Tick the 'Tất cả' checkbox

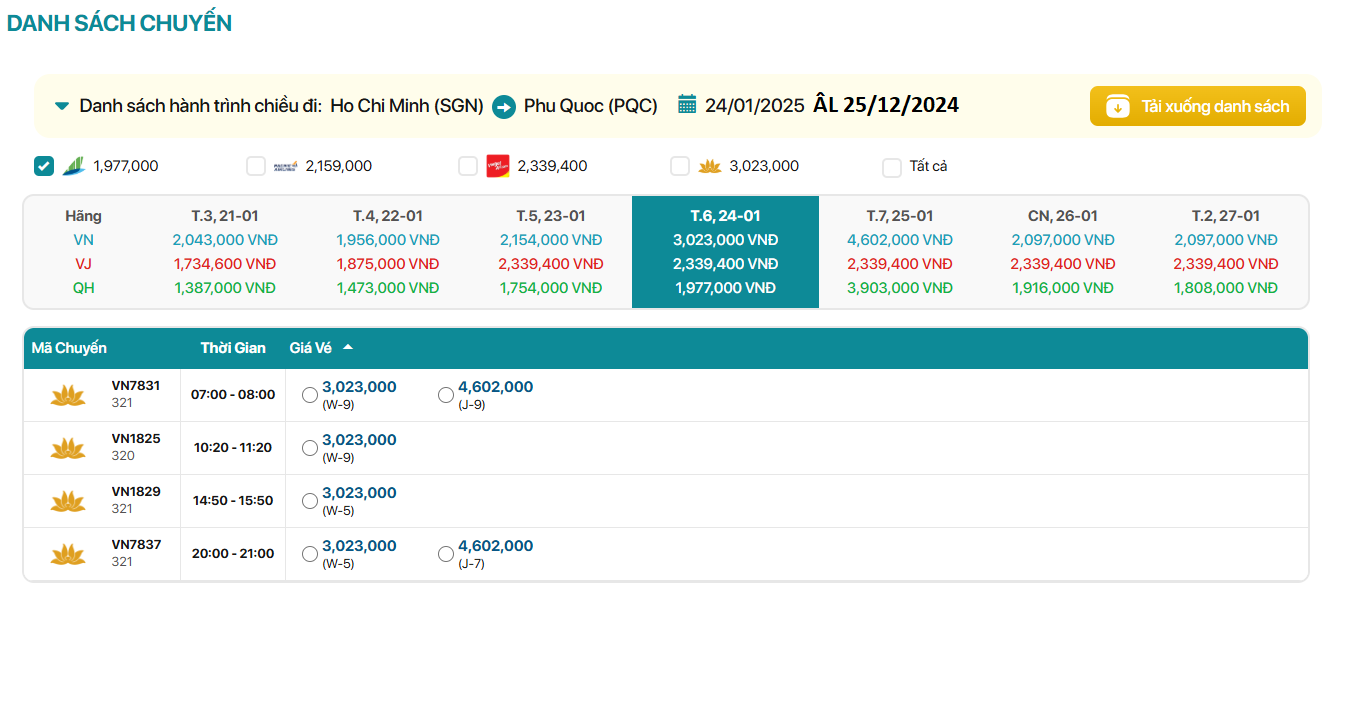(892, 167)
